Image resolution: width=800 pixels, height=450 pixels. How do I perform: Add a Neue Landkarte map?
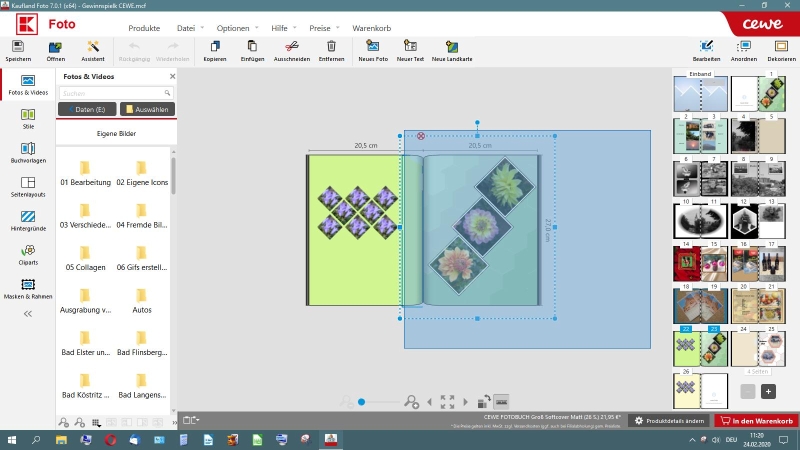click(452, 46)
